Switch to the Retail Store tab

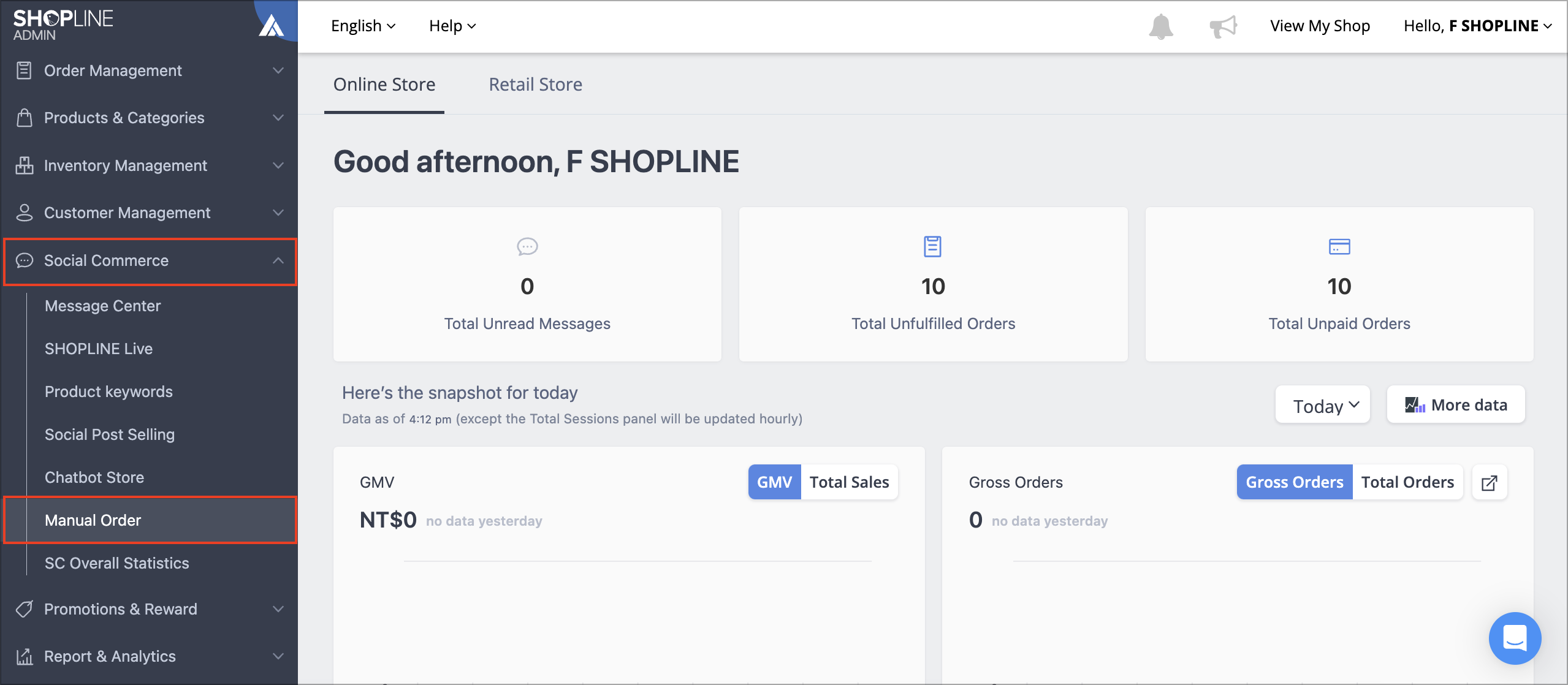tap(535, 85)
